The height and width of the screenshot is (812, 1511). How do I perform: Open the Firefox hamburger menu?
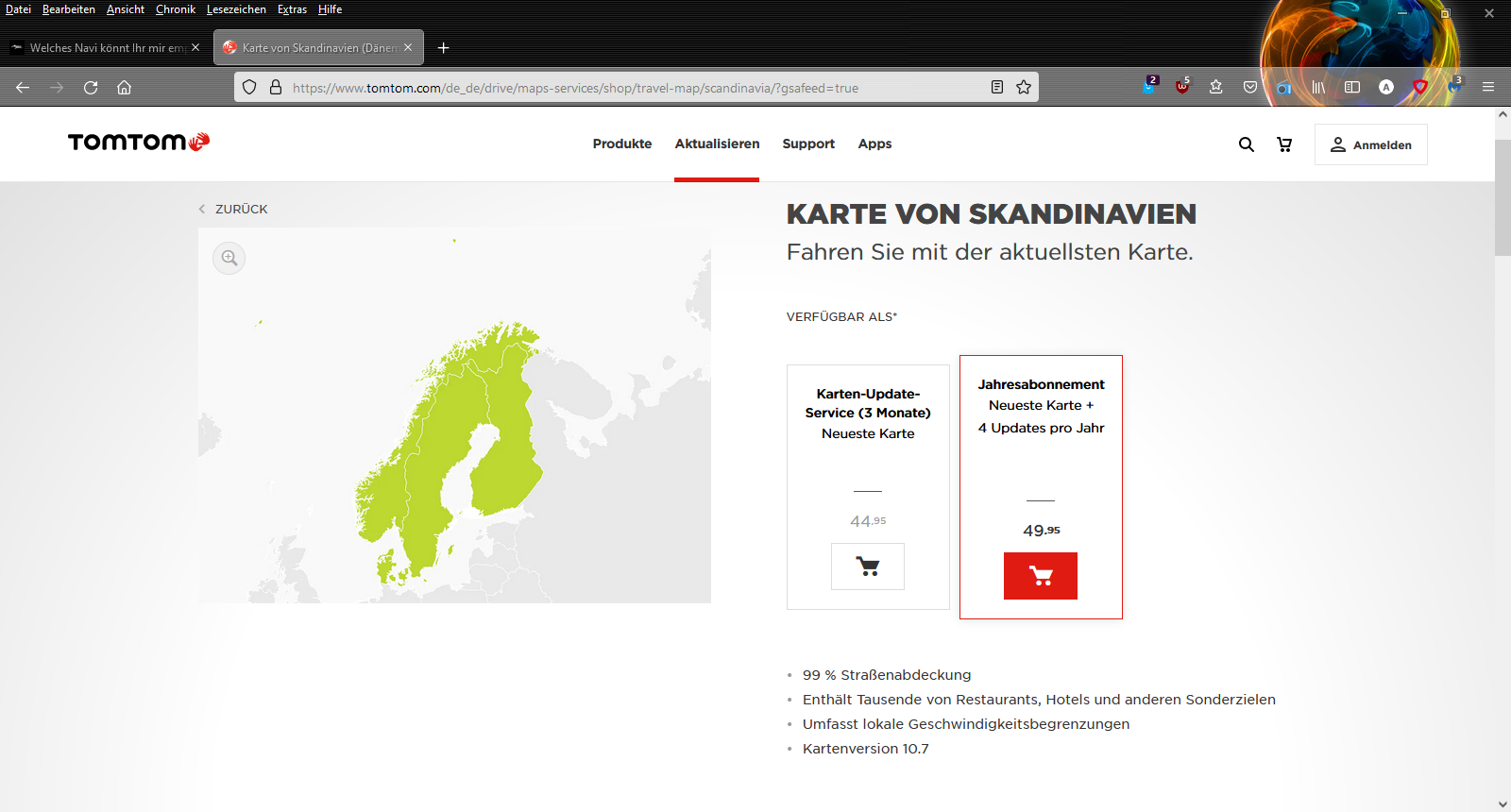point(1488,87)
